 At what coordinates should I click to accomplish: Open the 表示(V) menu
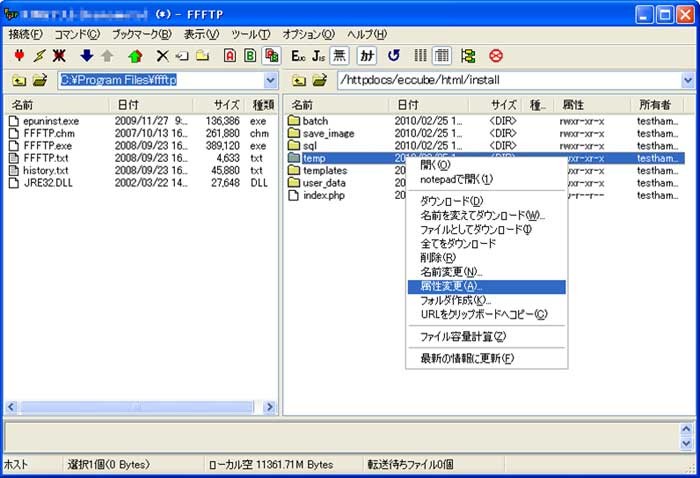[x=201, y=34]
